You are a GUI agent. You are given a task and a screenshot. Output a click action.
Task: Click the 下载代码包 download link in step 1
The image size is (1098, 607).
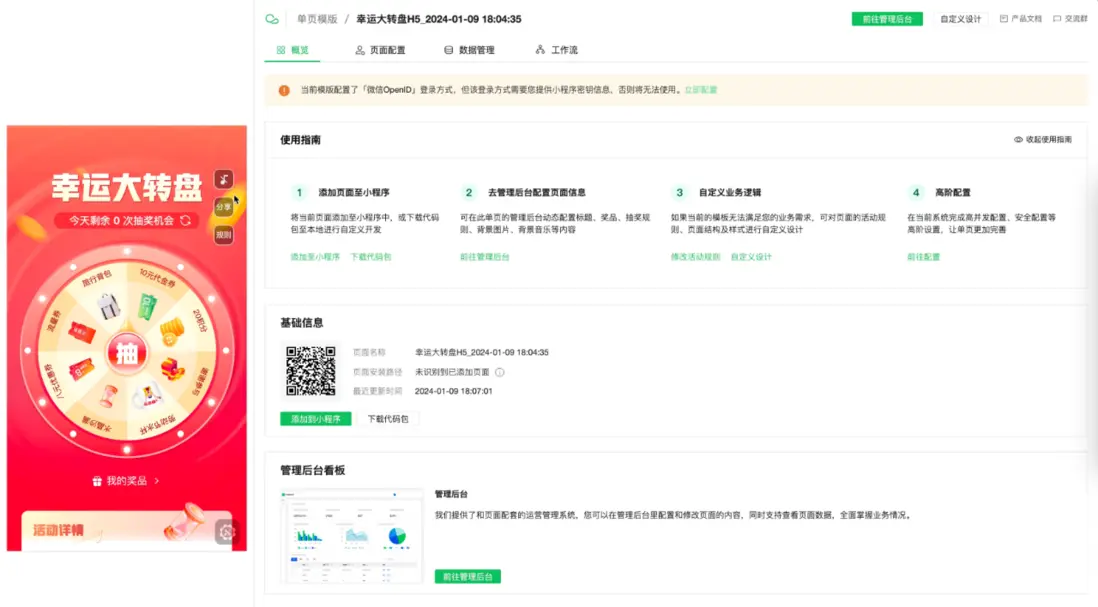tap(369, 257)
